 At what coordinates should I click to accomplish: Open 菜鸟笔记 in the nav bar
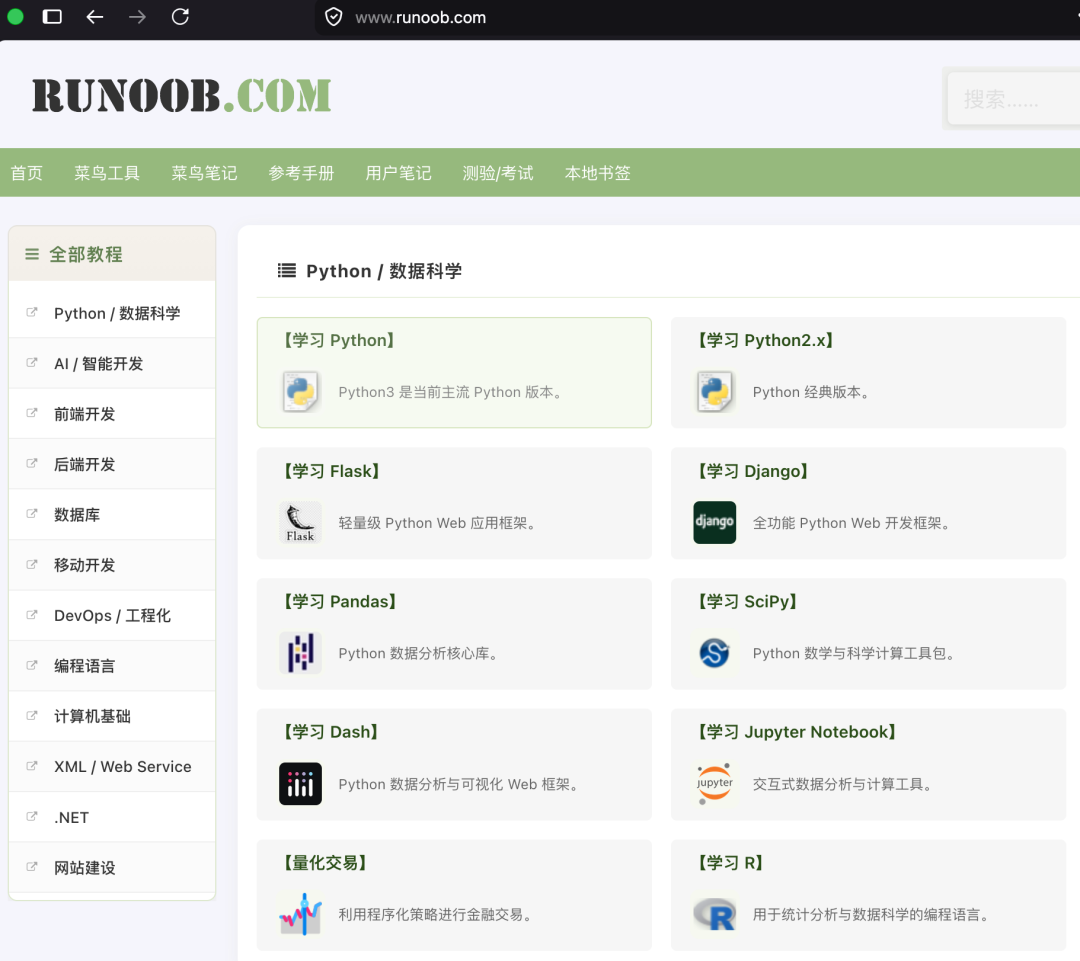pos(204,173)
